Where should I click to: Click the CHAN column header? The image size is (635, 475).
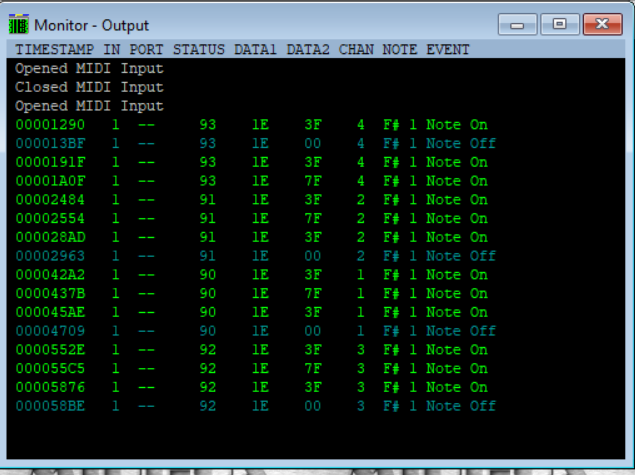(356, 49)
